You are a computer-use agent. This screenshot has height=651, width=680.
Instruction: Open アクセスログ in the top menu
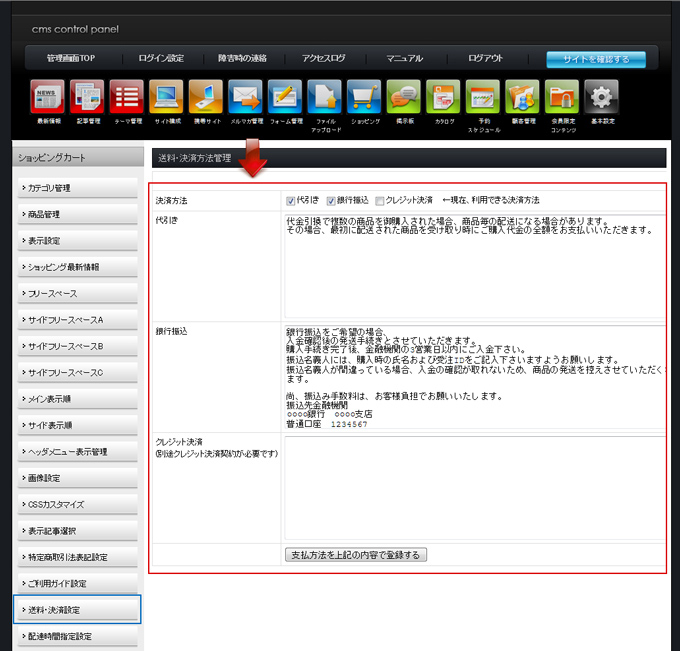coord(322,59)
